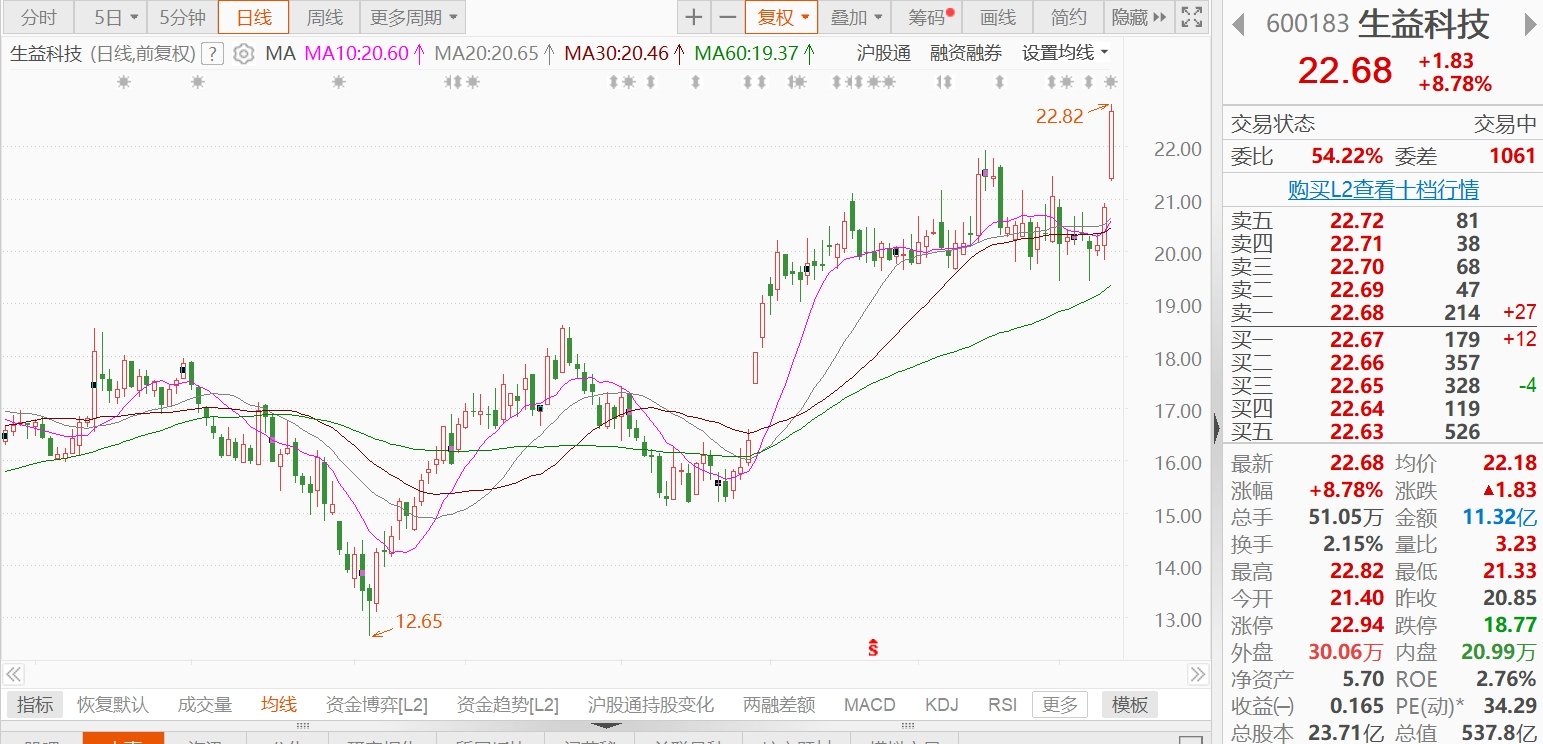
Task: Click the 生益科技 stock name title
Action: tap(1424, 24)
